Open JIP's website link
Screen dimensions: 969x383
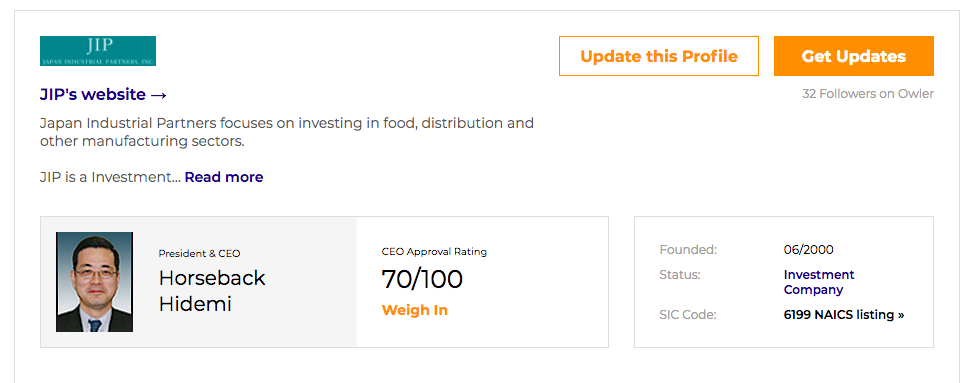103,95
